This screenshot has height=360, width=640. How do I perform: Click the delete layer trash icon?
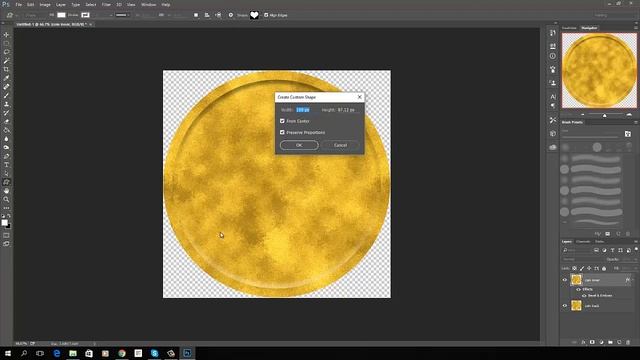coord(628,342)
